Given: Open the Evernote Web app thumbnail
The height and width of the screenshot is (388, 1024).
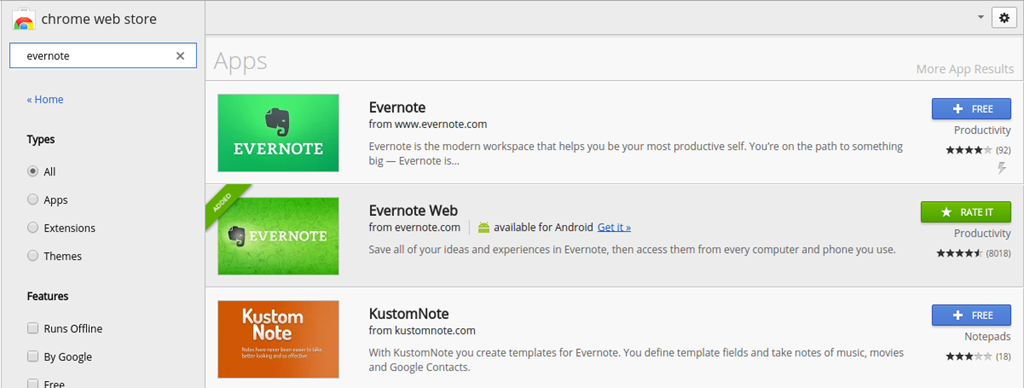Looking at the screenshot, I should click(x=278, y=236).
